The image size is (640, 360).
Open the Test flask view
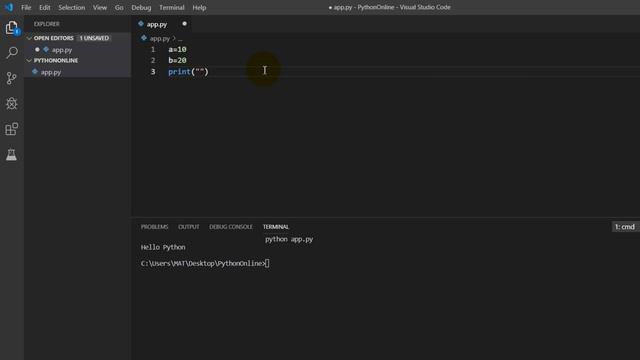tap(11, 155)
